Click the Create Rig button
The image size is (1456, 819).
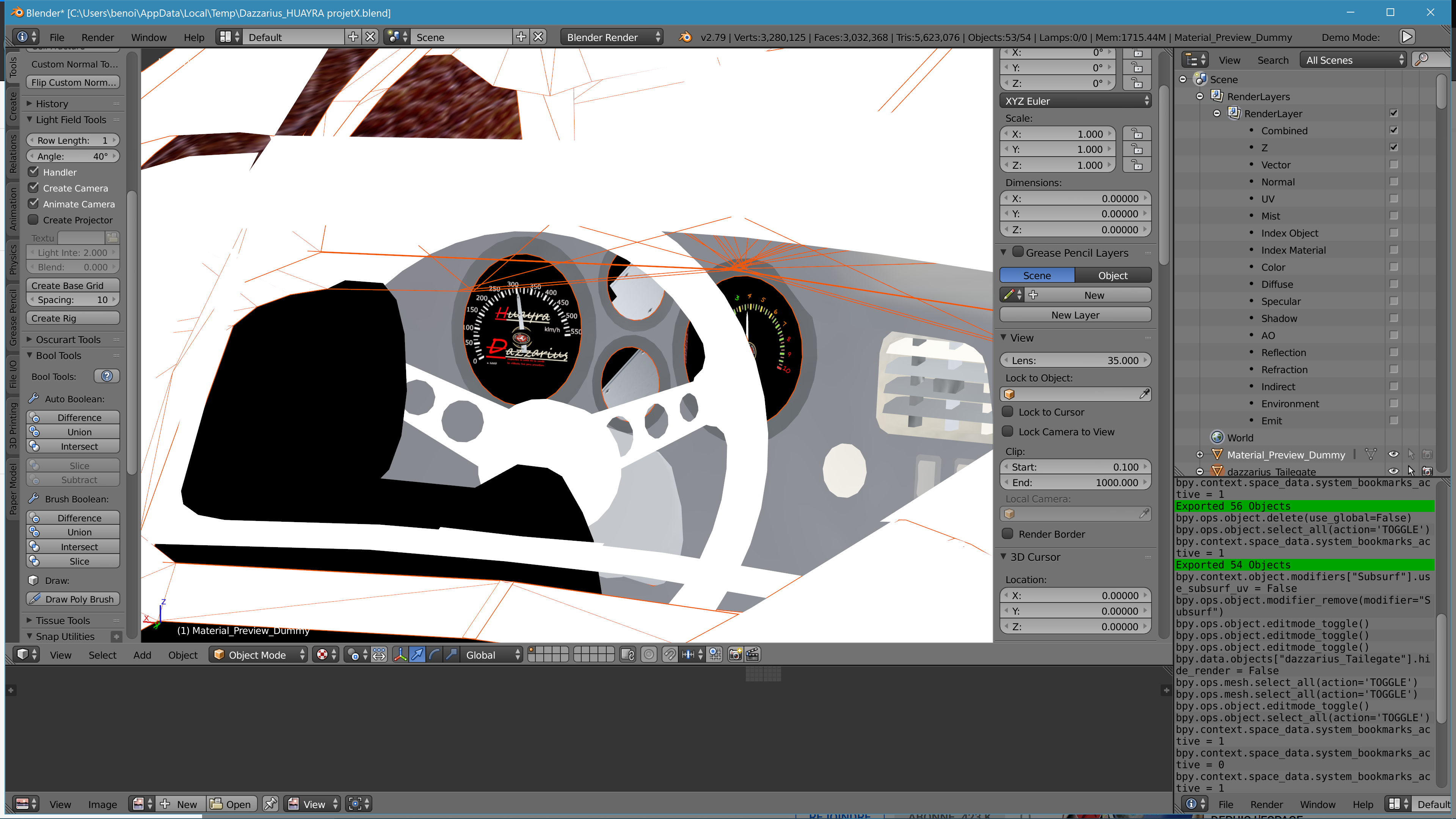73,318
